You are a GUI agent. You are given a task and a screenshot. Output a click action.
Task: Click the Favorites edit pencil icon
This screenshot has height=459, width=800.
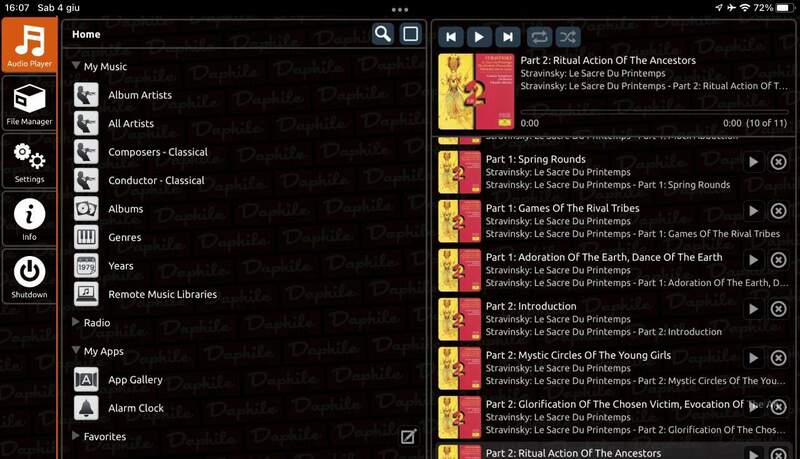point(408,436)
